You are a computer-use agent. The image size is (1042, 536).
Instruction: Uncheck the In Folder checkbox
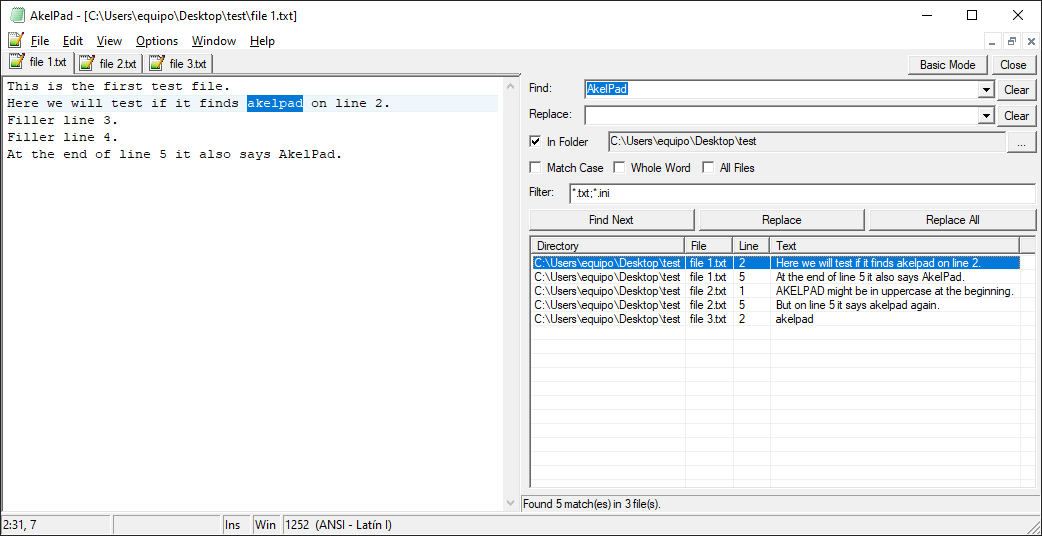(x=535, y=141)
